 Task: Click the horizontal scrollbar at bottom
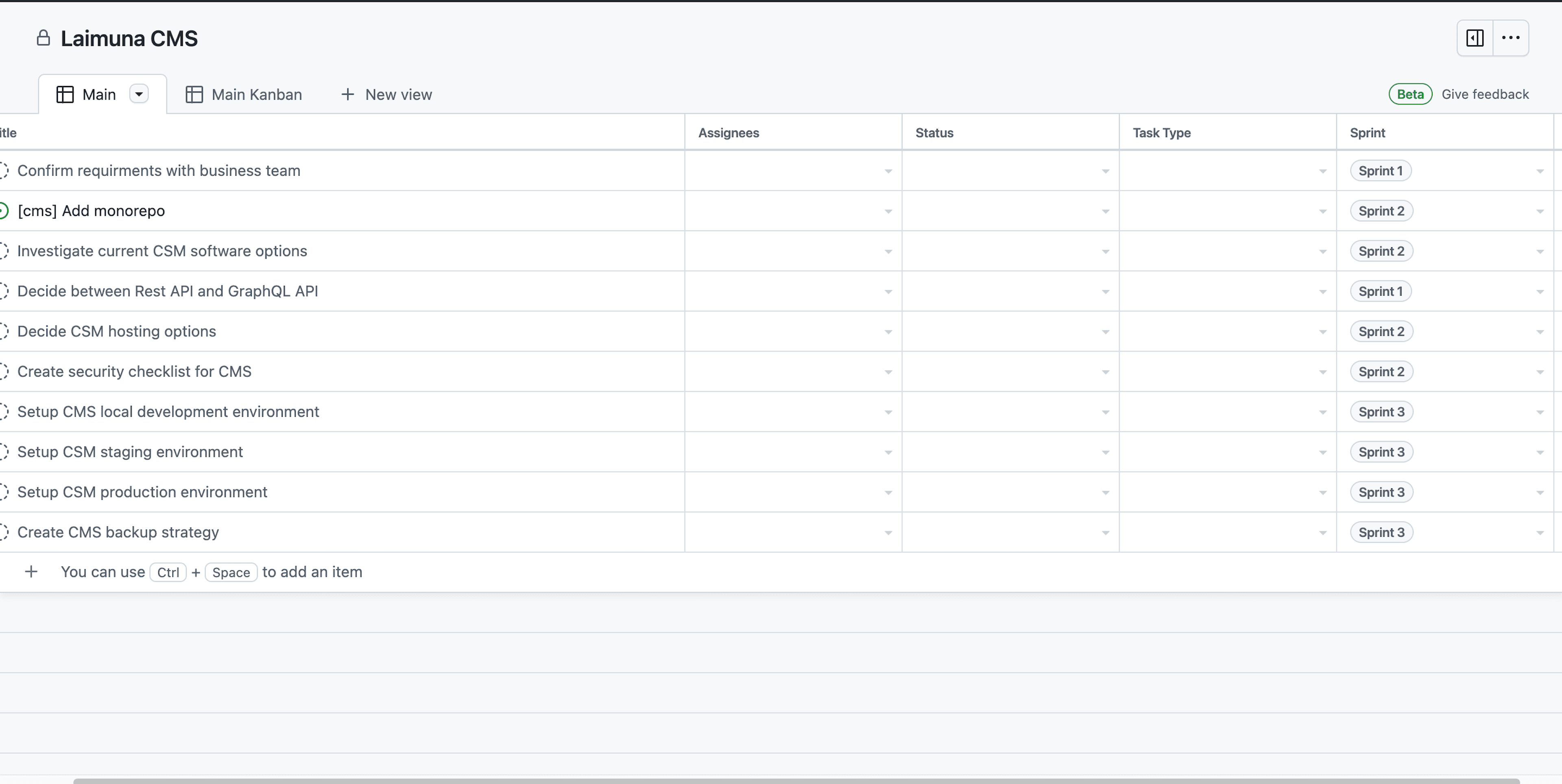(796, 781)
